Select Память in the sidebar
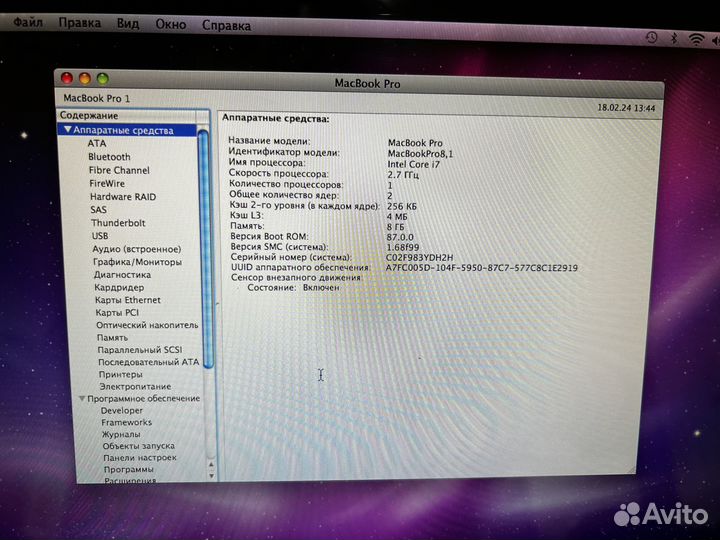Image resolution: width=720 pixels, height=540 pixels. point(112,338)
